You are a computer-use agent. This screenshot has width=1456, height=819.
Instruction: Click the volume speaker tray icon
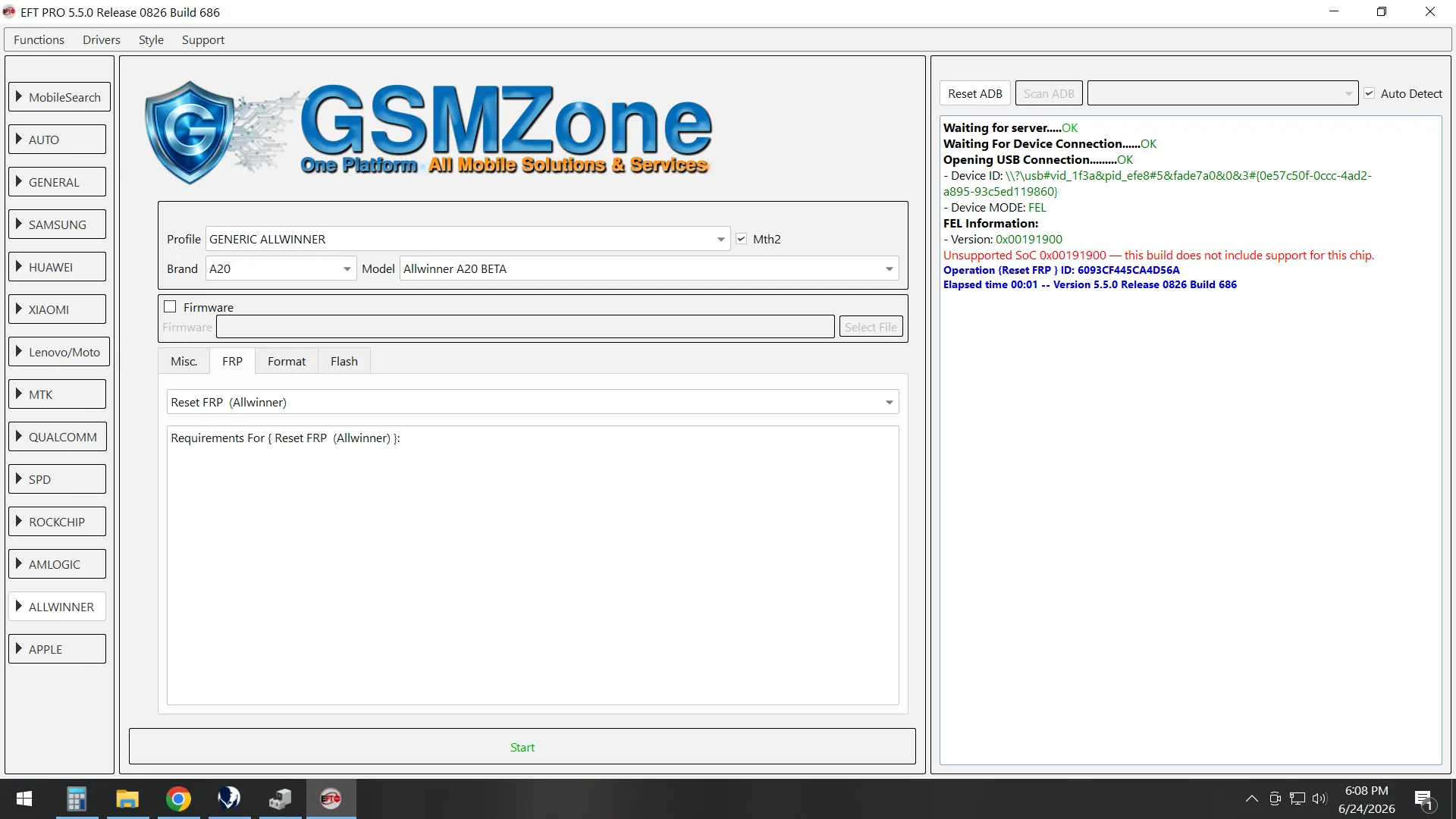pyautogui.click(x=1319, y=799)
